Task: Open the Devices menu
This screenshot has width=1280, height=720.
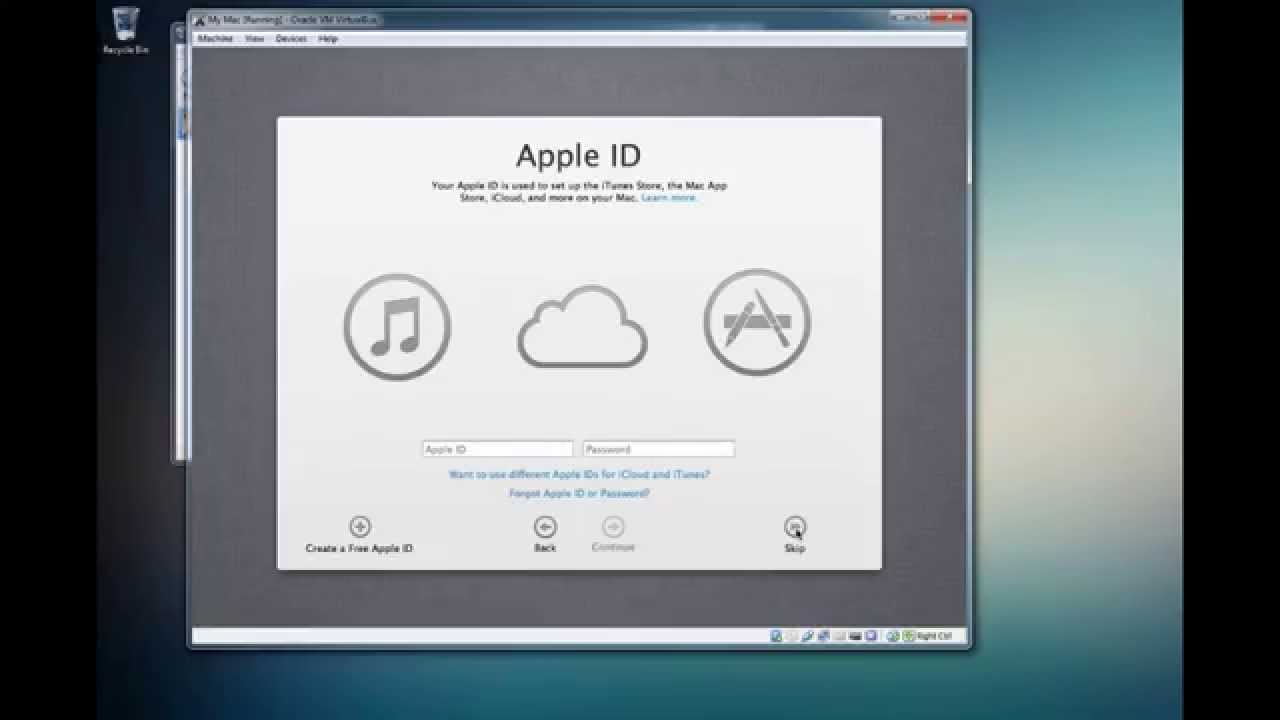Action: pyautogui.click(x=291, y=39)
